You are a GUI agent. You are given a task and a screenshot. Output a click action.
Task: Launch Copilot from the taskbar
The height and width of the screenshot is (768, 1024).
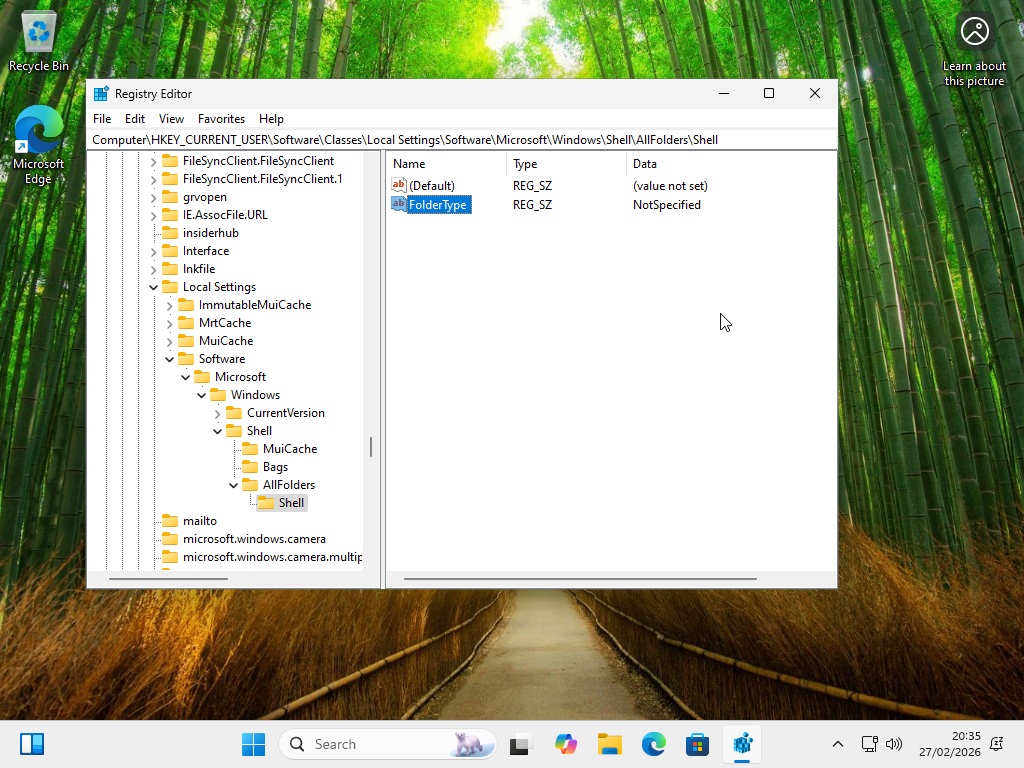(x=566, y=744)
